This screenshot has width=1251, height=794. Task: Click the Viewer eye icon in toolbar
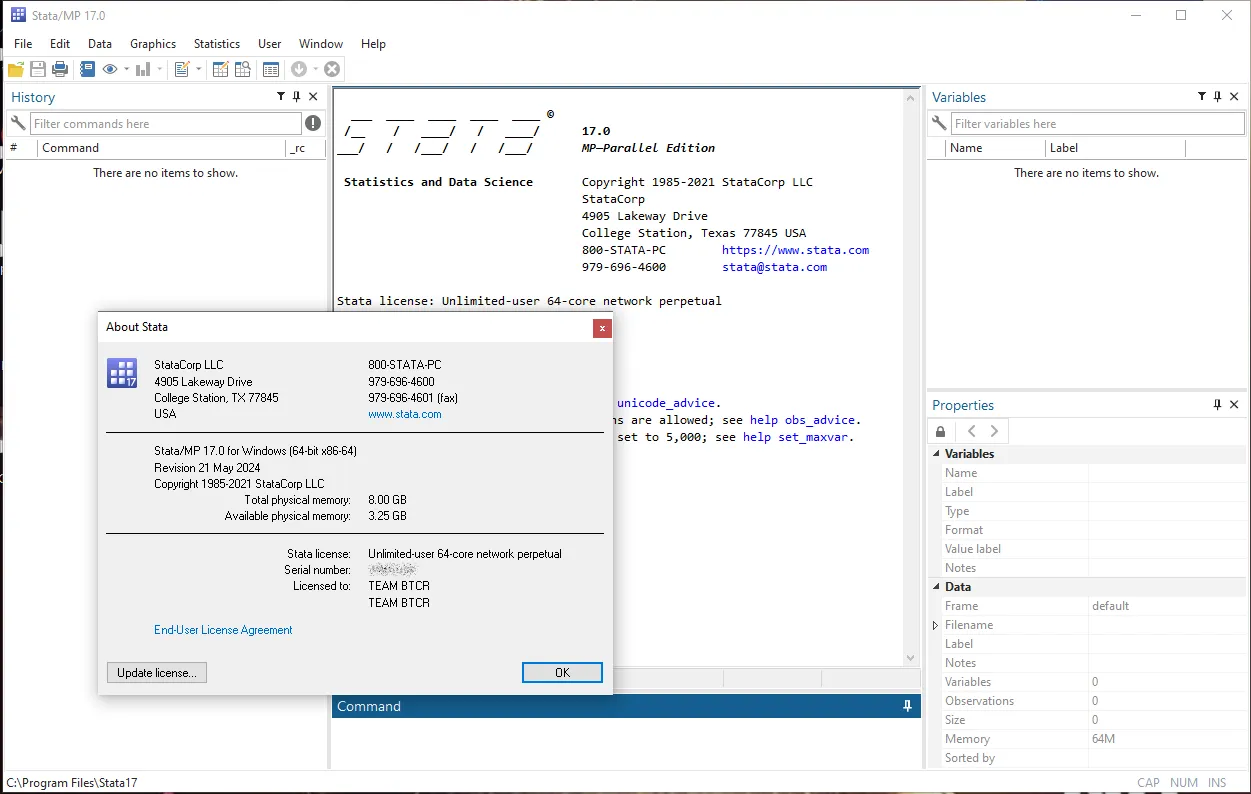tap(110, 69)
